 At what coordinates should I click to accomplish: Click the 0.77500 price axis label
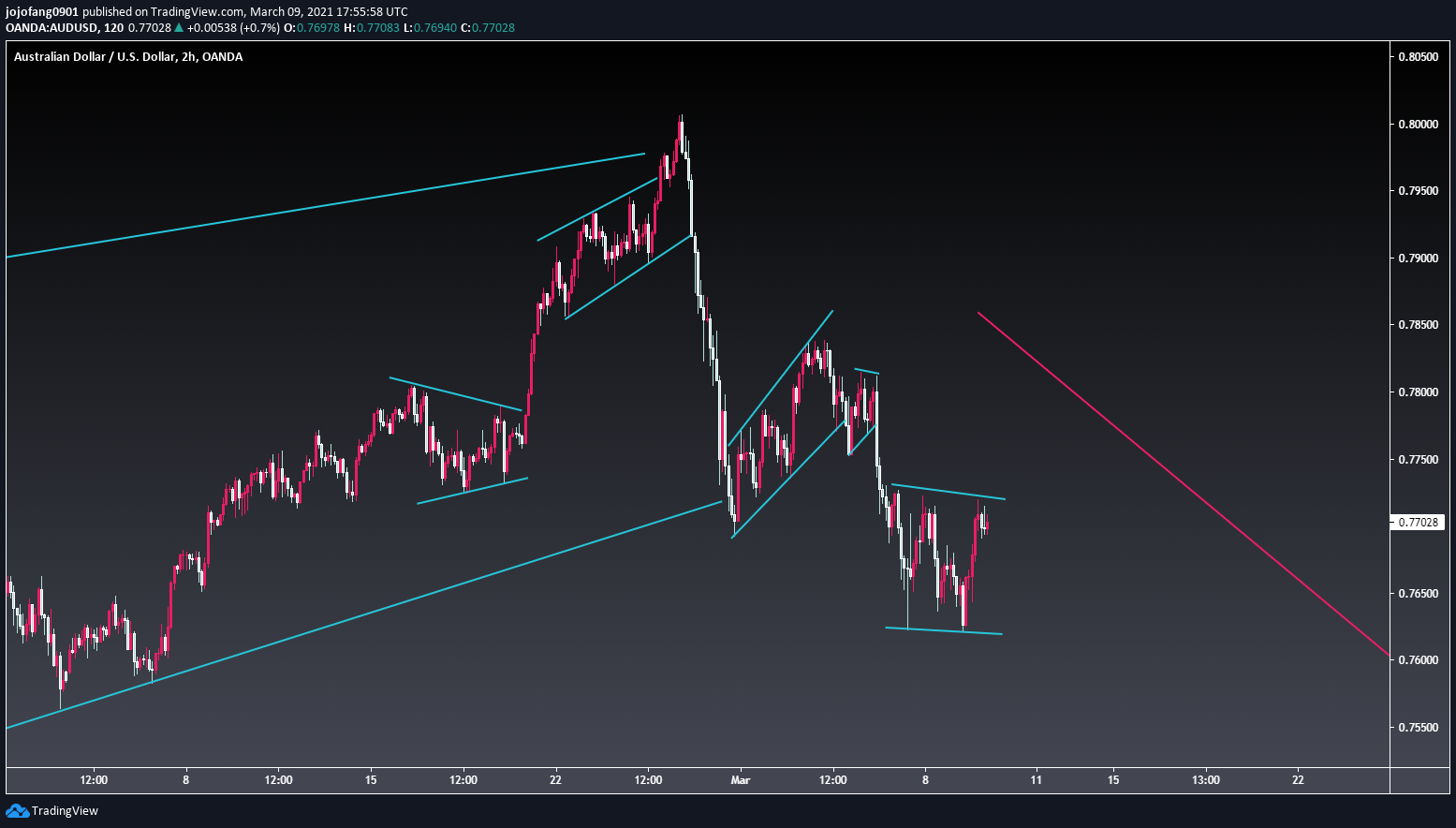(1418, 459)
